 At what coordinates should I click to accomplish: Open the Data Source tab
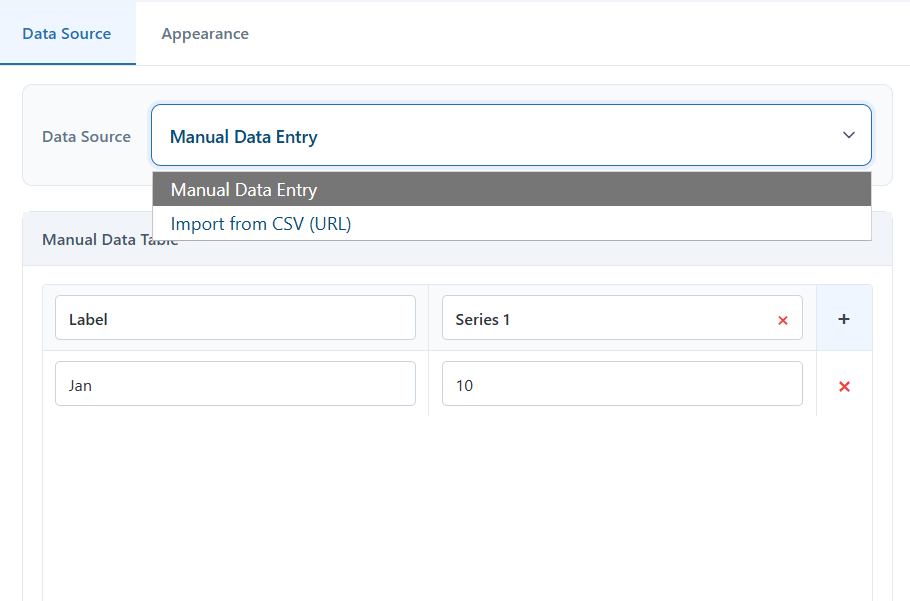click(67, 34)
